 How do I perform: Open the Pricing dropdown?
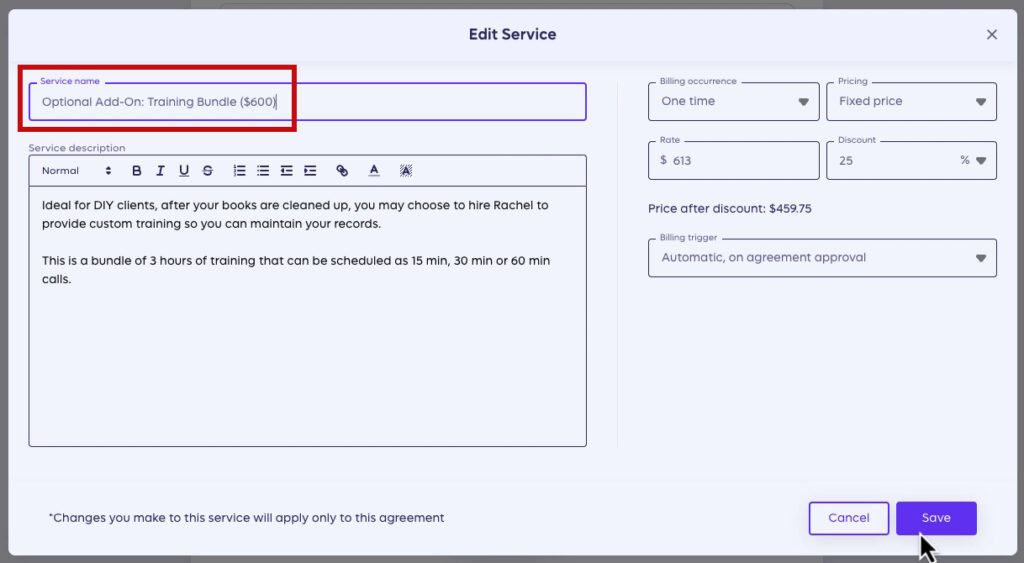click(x=911, y=101)
